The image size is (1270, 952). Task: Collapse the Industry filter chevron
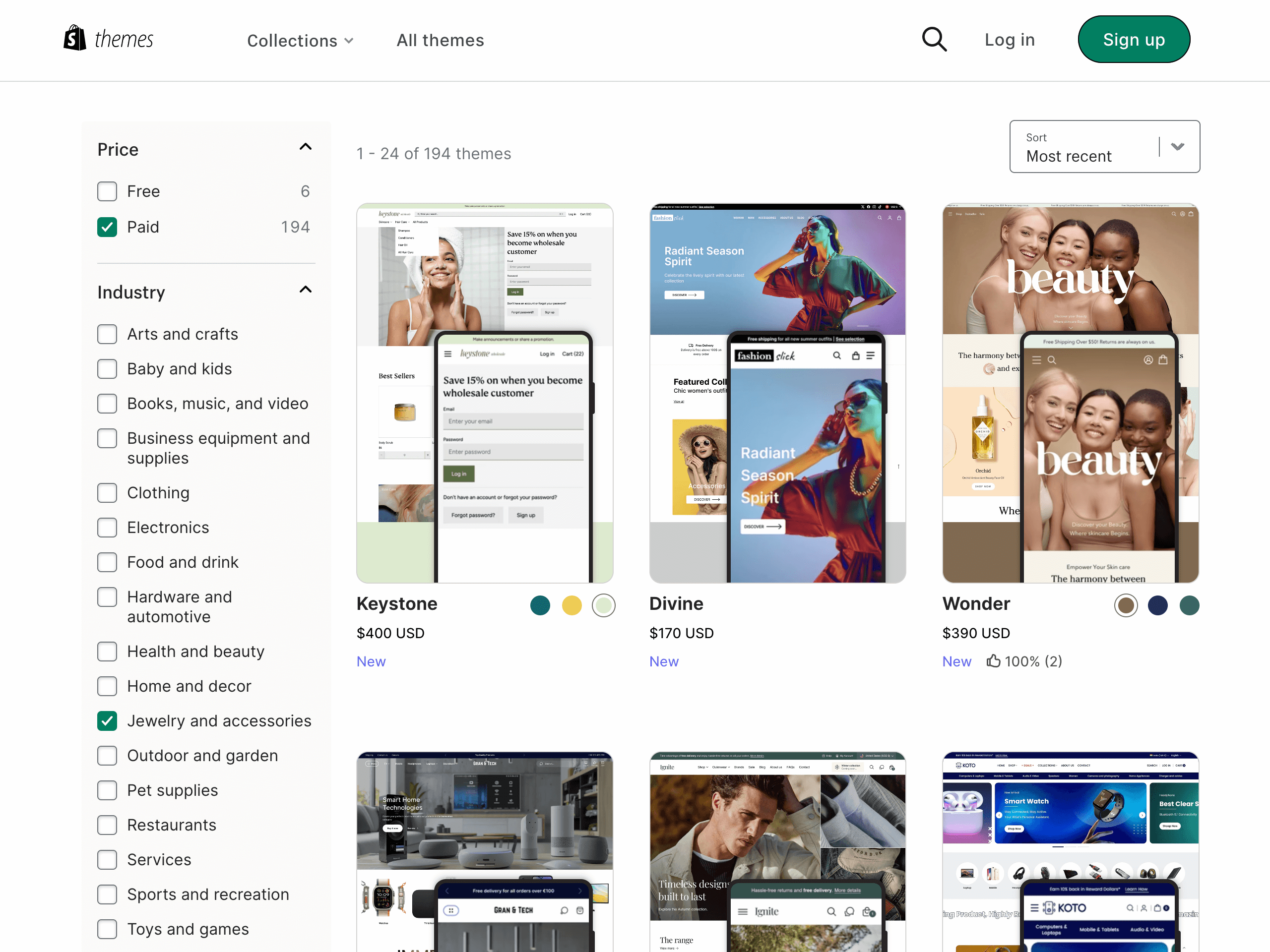[306, 290]
